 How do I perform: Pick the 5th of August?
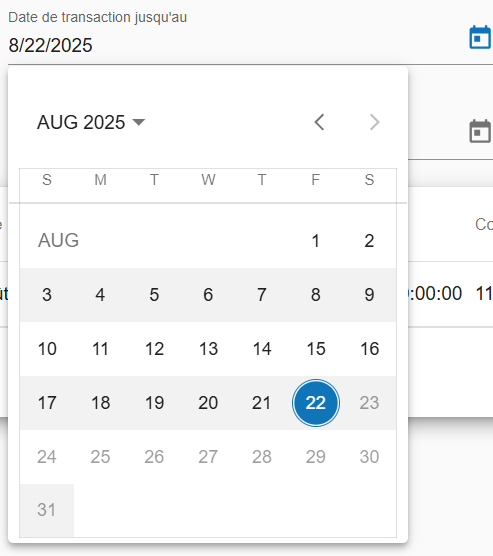pos(154,295)
